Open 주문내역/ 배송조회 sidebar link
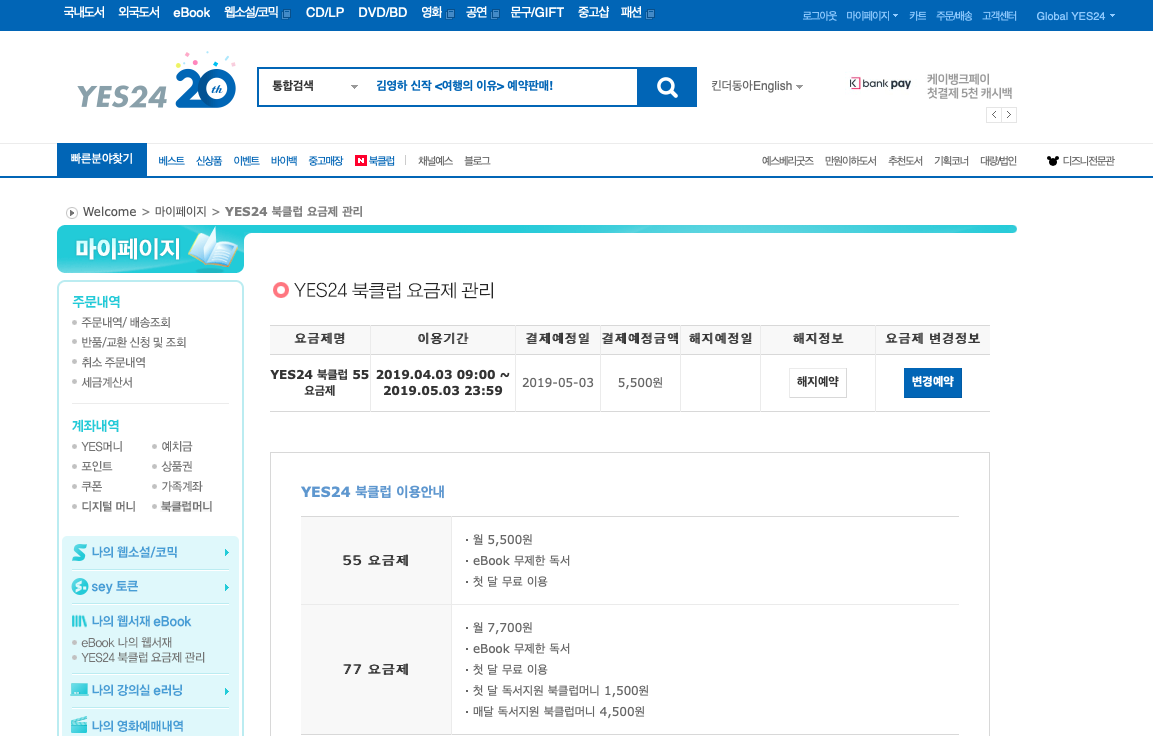The width and height of the screenshot is (1153, 736). pyautogui.click(x=126, y=323)
